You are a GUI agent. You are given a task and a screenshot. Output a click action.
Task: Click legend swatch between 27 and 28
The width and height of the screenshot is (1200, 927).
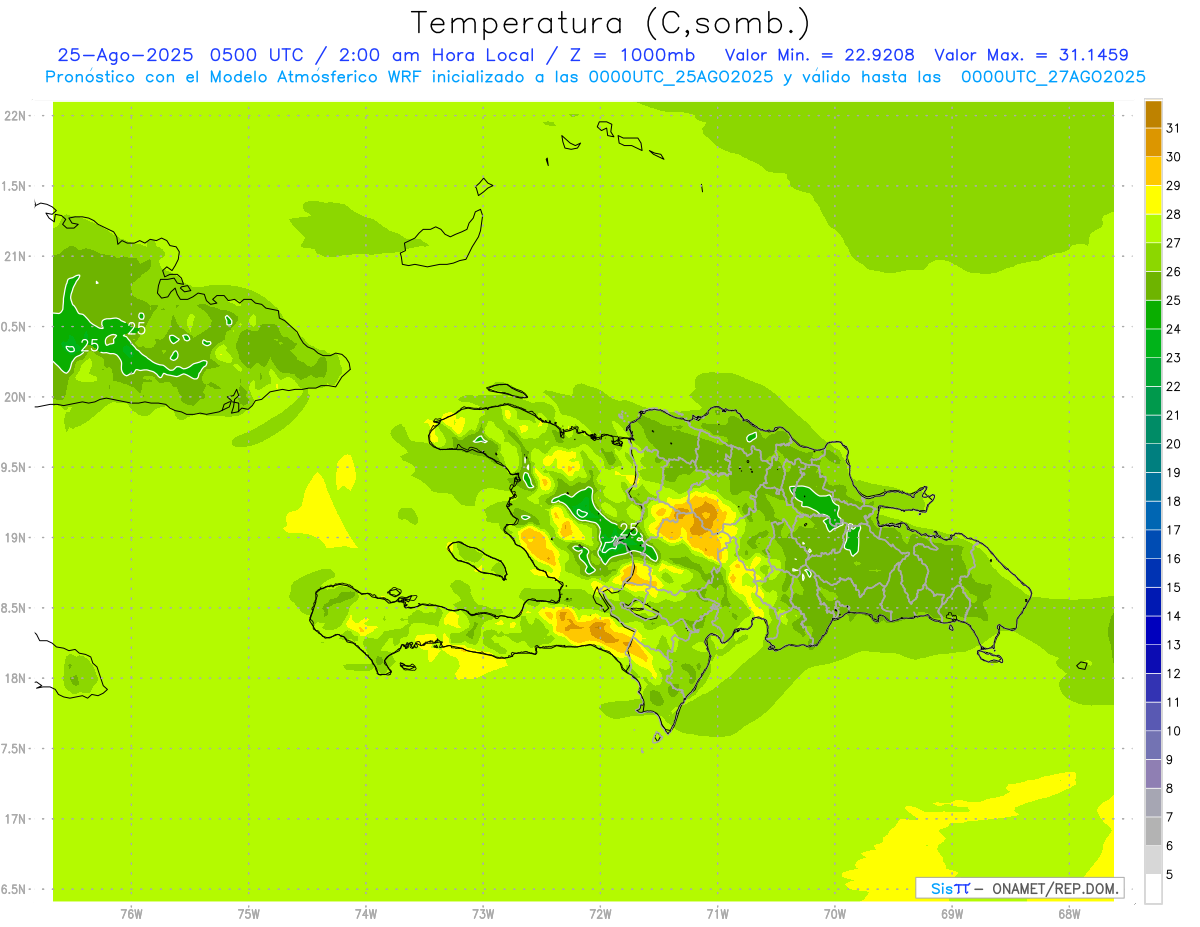[1153, 229]
